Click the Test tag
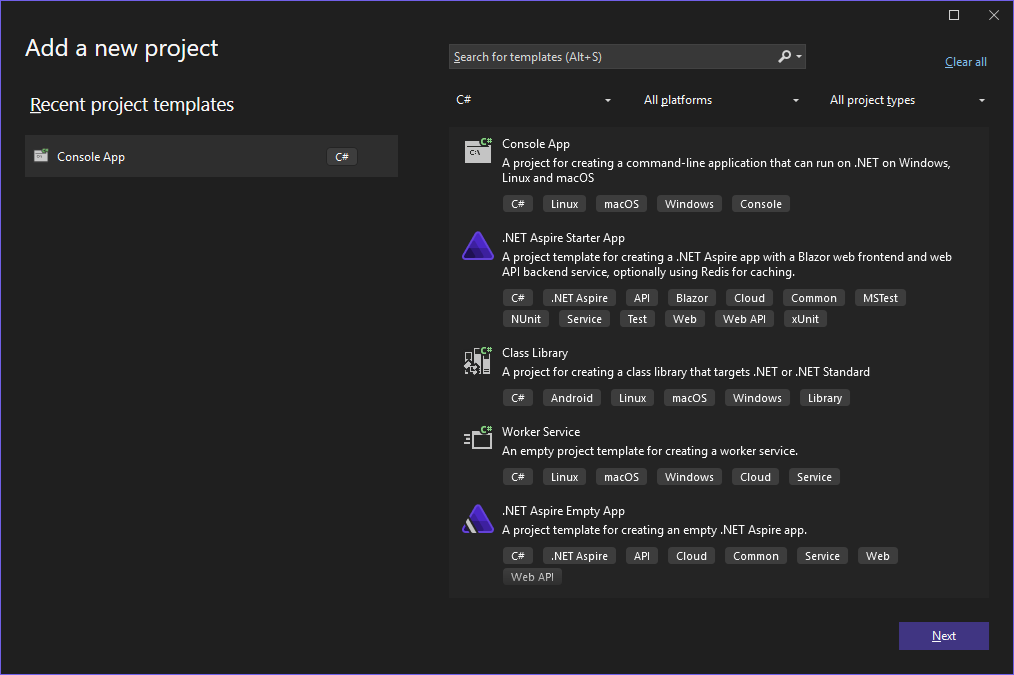Viewport: 1014px width, 675px height. [x=637, y=319]
